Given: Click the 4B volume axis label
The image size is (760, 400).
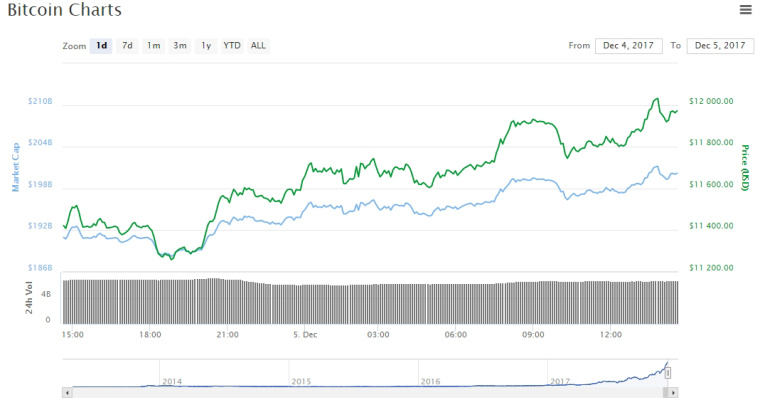Looking at the screenshot, I should [x=46, y=294].
